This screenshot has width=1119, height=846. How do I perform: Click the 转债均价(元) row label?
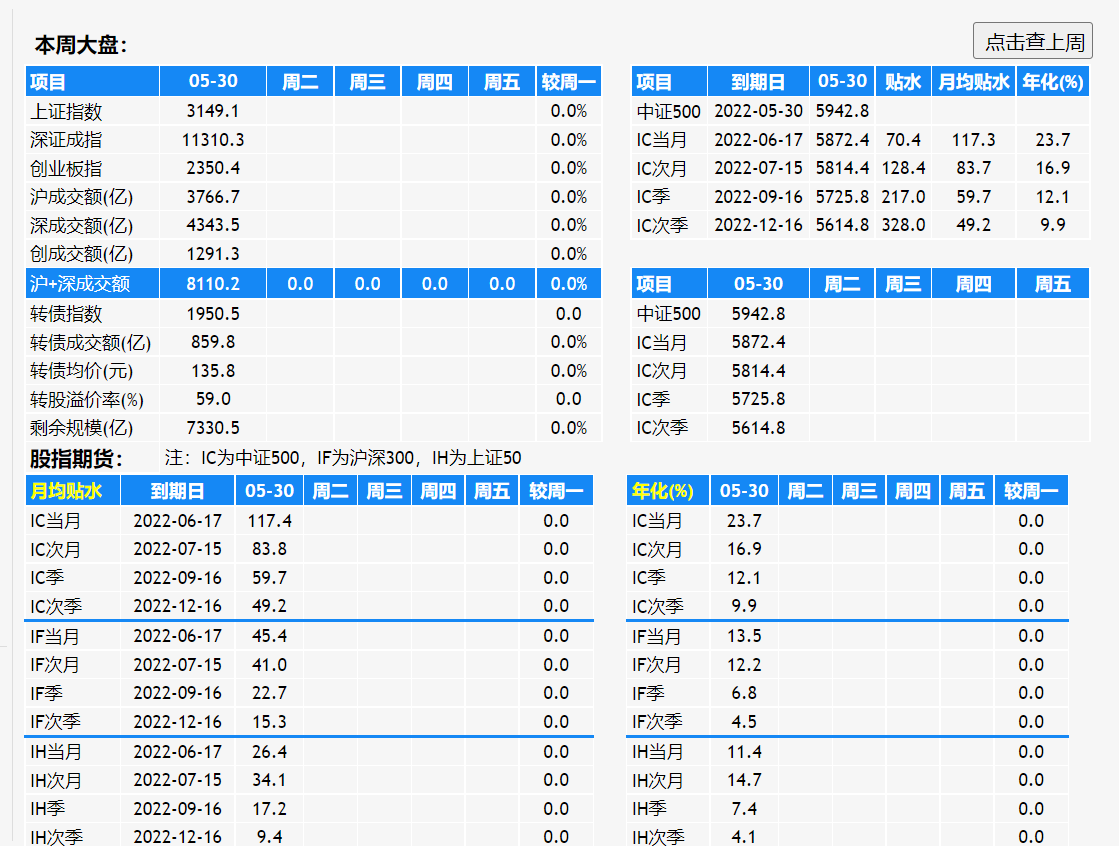click(81, 371)
